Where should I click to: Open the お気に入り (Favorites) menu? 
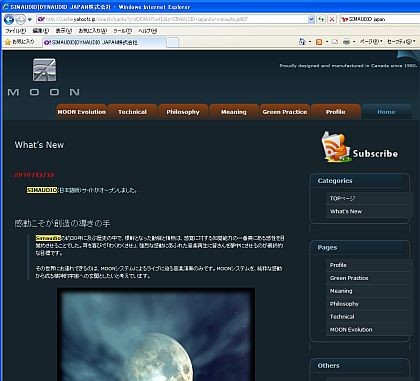(93, 31)
